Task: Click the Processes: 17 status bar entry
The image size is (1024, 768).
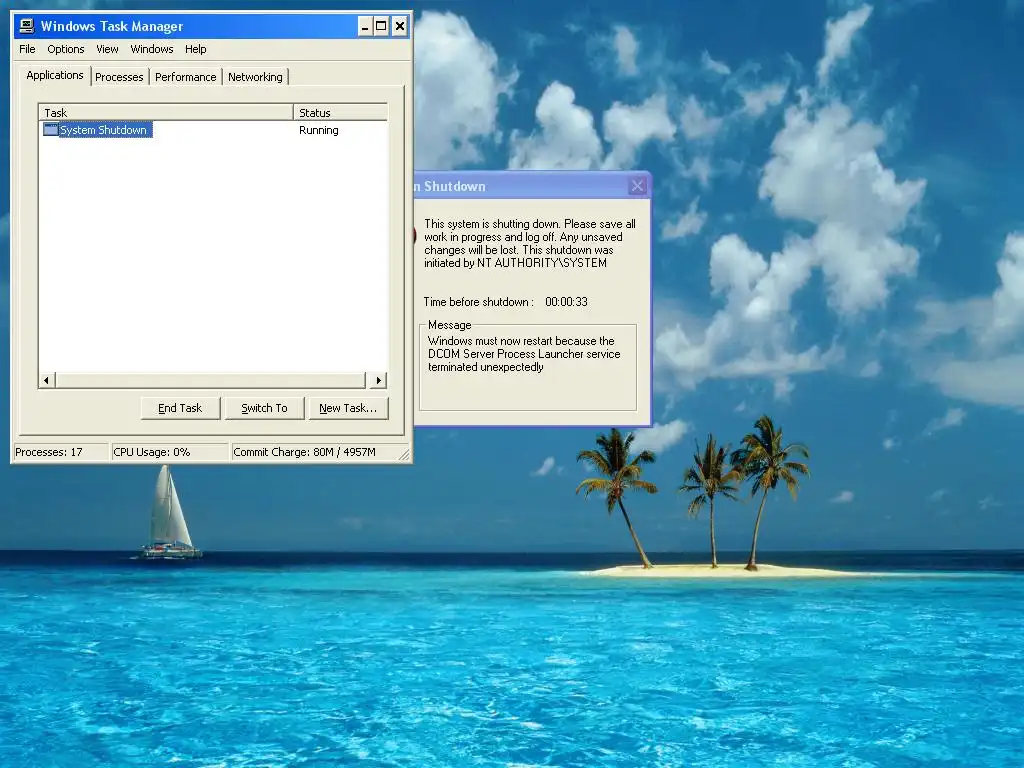Action: [61, 452]
